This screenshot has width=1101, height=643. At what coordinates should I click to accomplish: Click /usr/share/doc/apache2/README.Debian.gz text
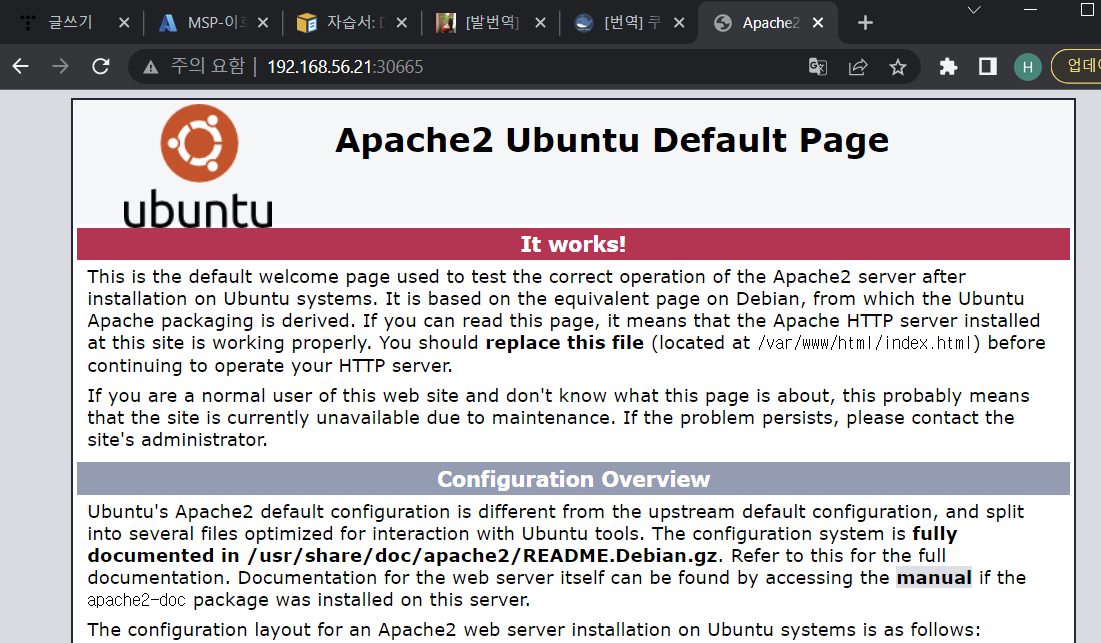[482, 555]
